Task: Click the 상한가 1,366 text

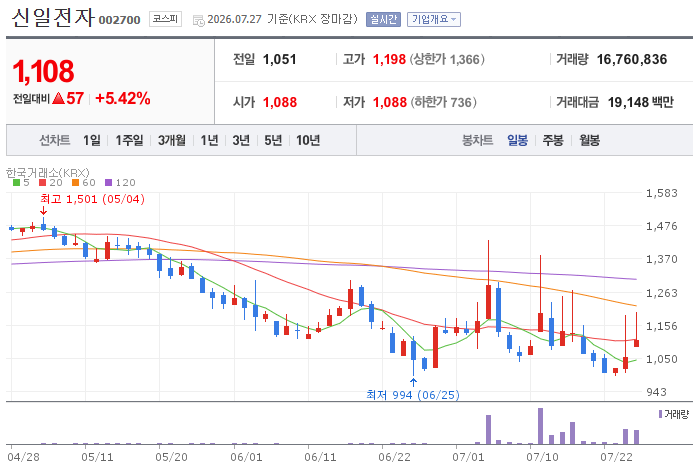Action: pos(447,59)
